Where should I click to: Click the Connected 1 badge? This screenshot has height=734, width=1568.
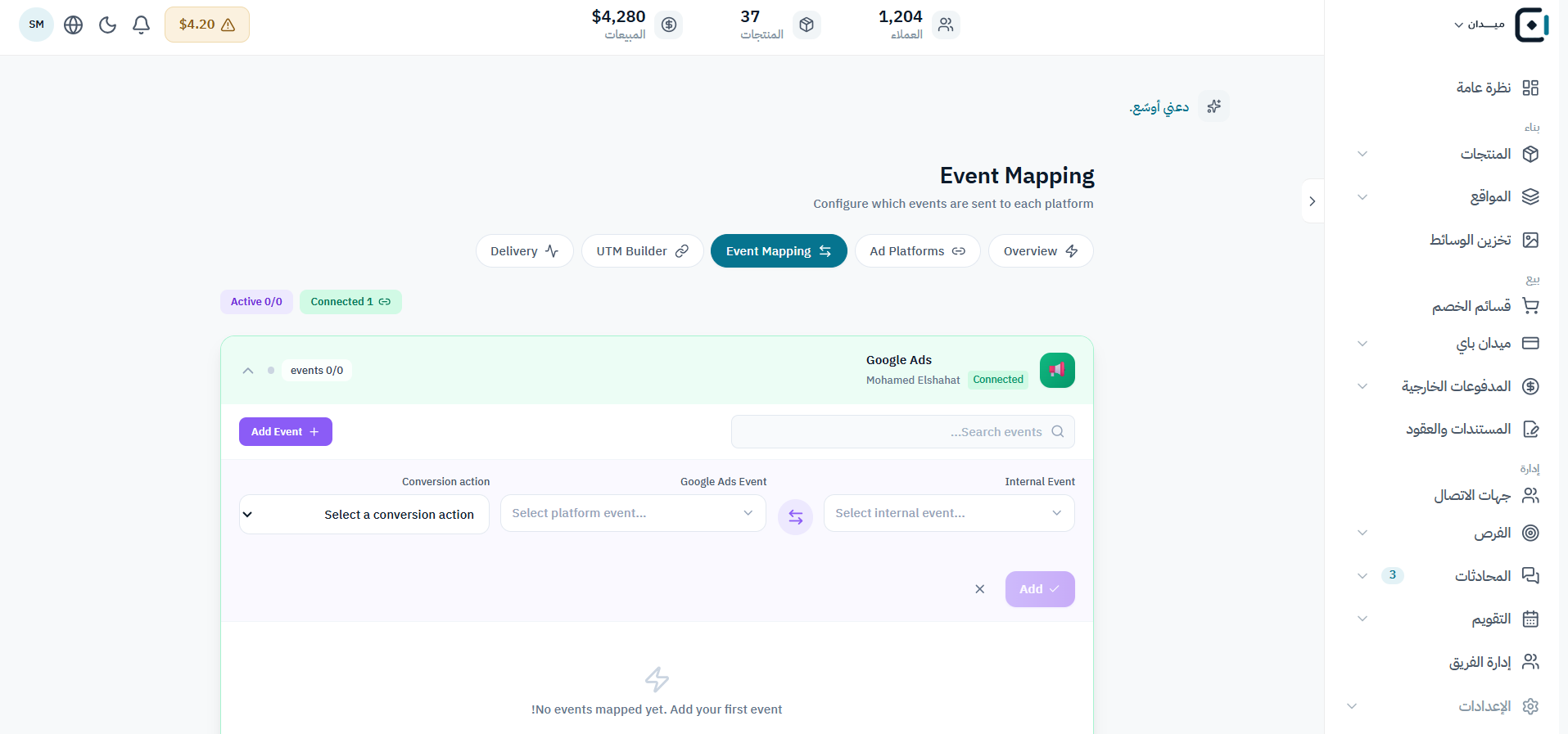pyautogui.click(x=350, y=302)
